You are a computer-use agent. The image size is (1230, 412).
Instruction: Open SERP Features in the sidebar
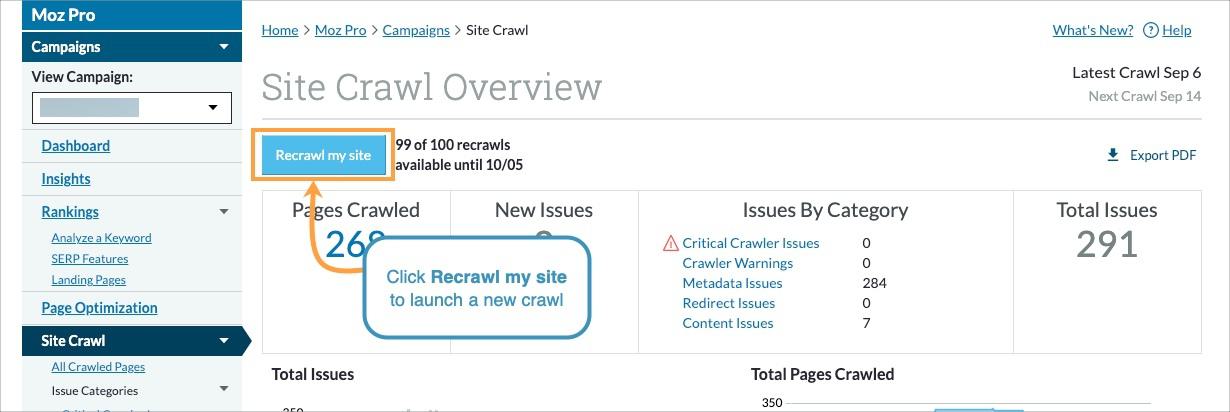(90, 259)
